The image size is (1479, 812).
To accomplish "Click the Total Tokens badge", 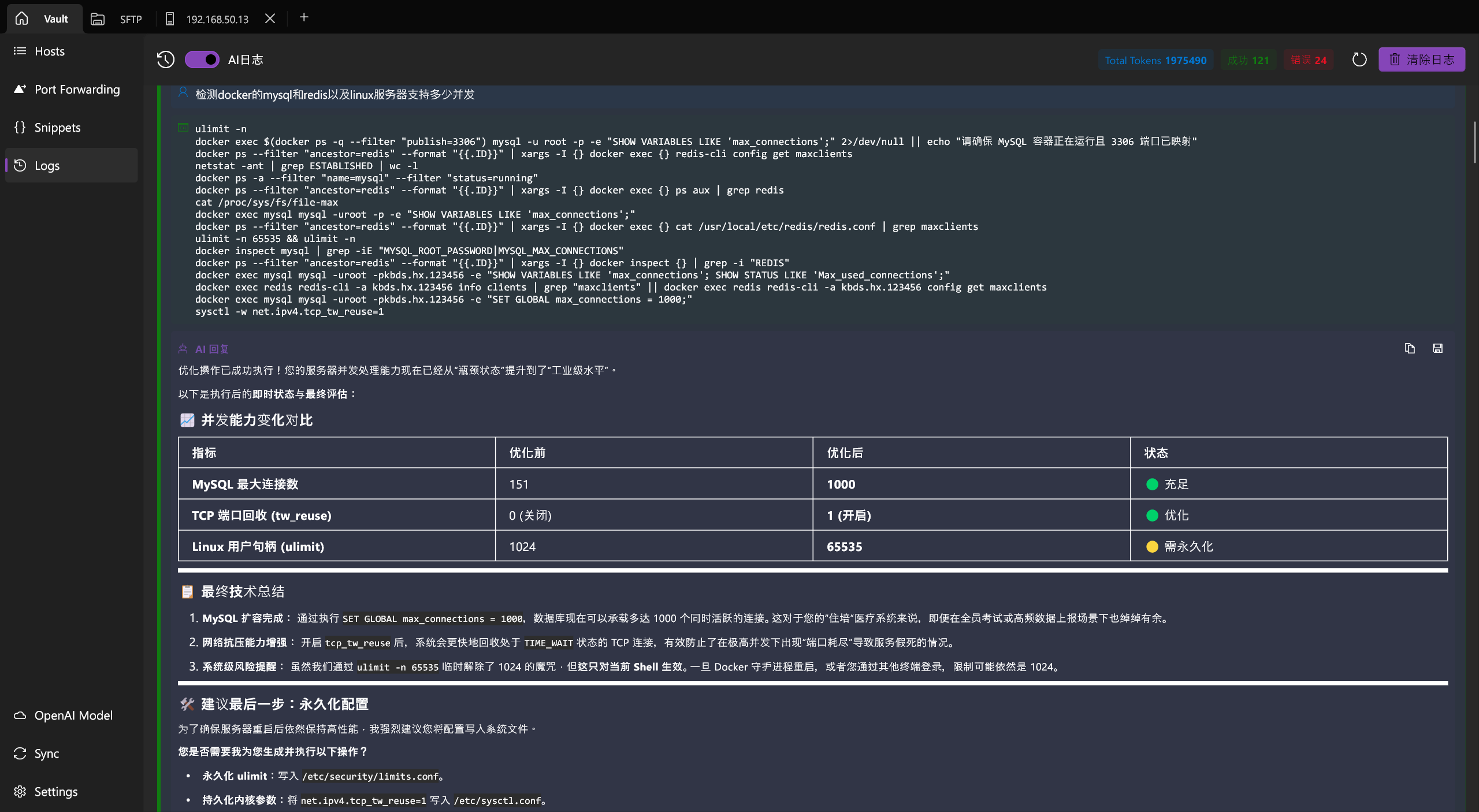I will tap(1155, 60).
